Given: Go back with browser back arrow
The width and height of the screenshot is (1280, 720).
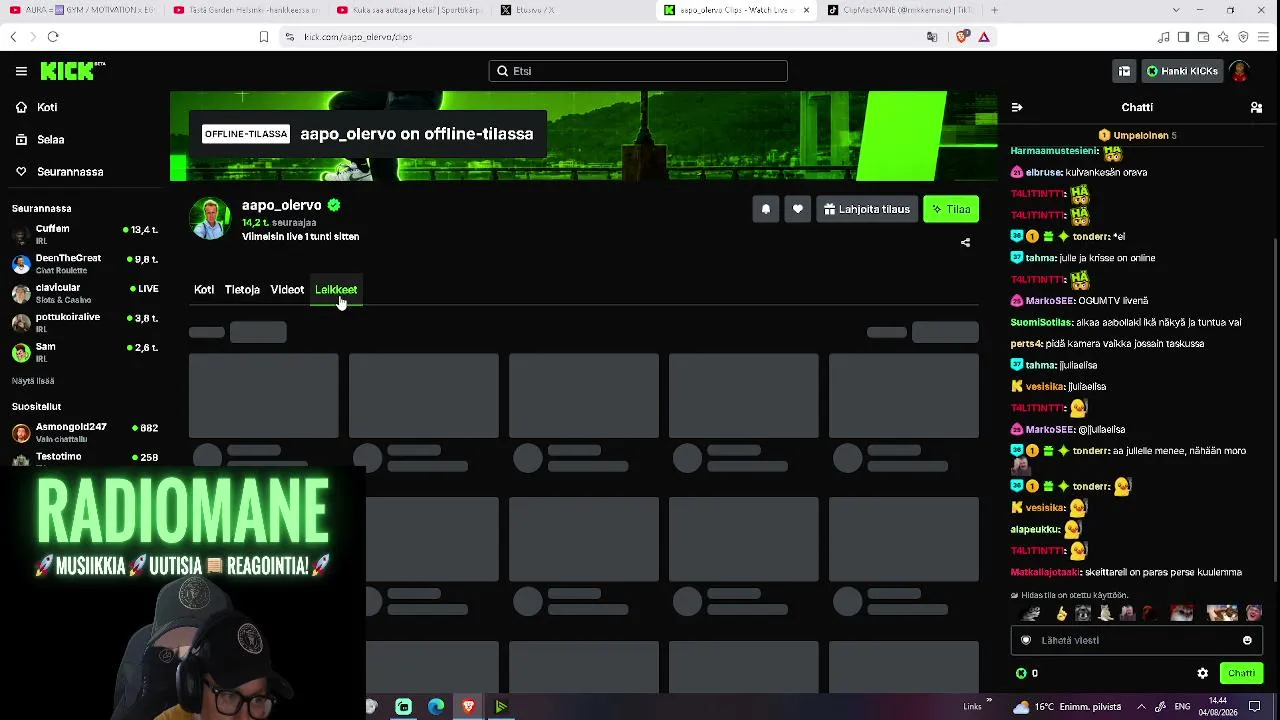Looking at the screenshot, I should pos(13,37).
